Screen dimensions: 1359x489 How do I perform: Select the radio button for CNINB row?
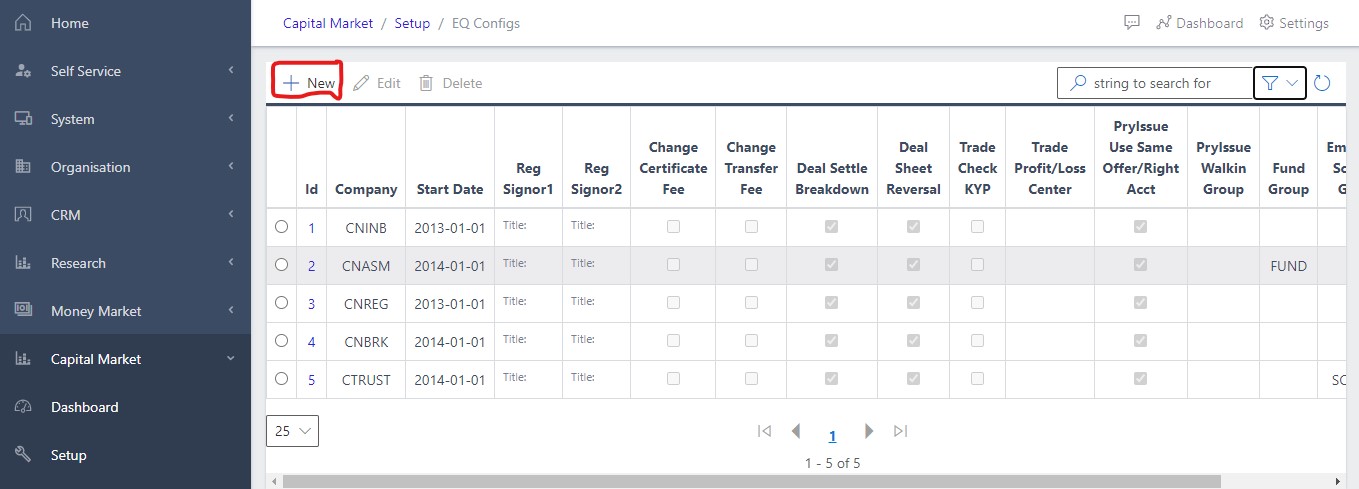(281, 227)
